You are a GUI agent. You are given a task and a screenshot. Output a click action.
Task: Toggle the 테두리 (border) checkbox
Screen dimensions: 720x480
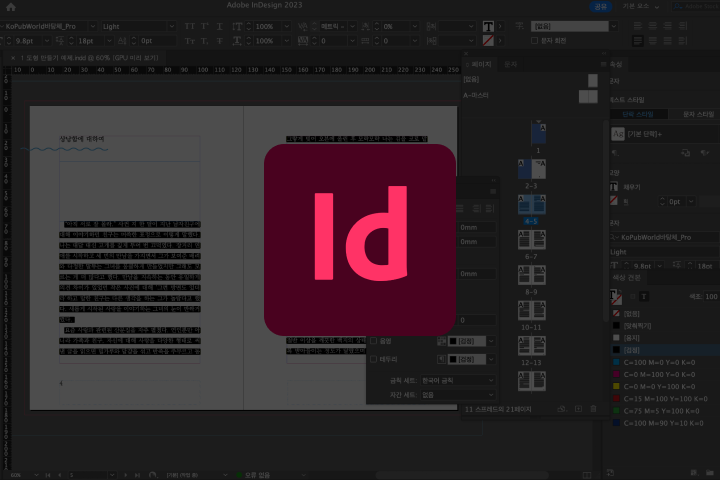pyautogui.click(x=373, y=359)
